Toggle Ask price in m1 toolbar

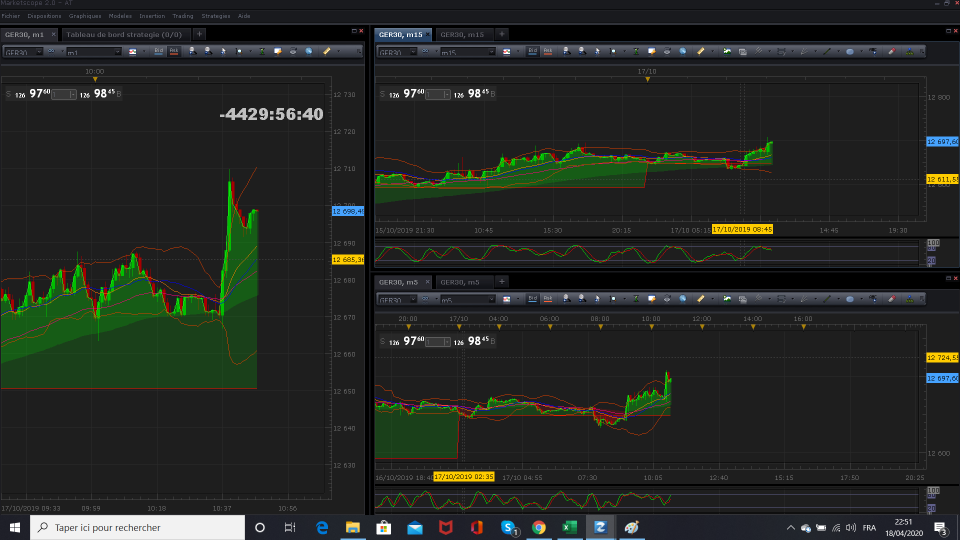pyautogui.click(x=174, y=51)
